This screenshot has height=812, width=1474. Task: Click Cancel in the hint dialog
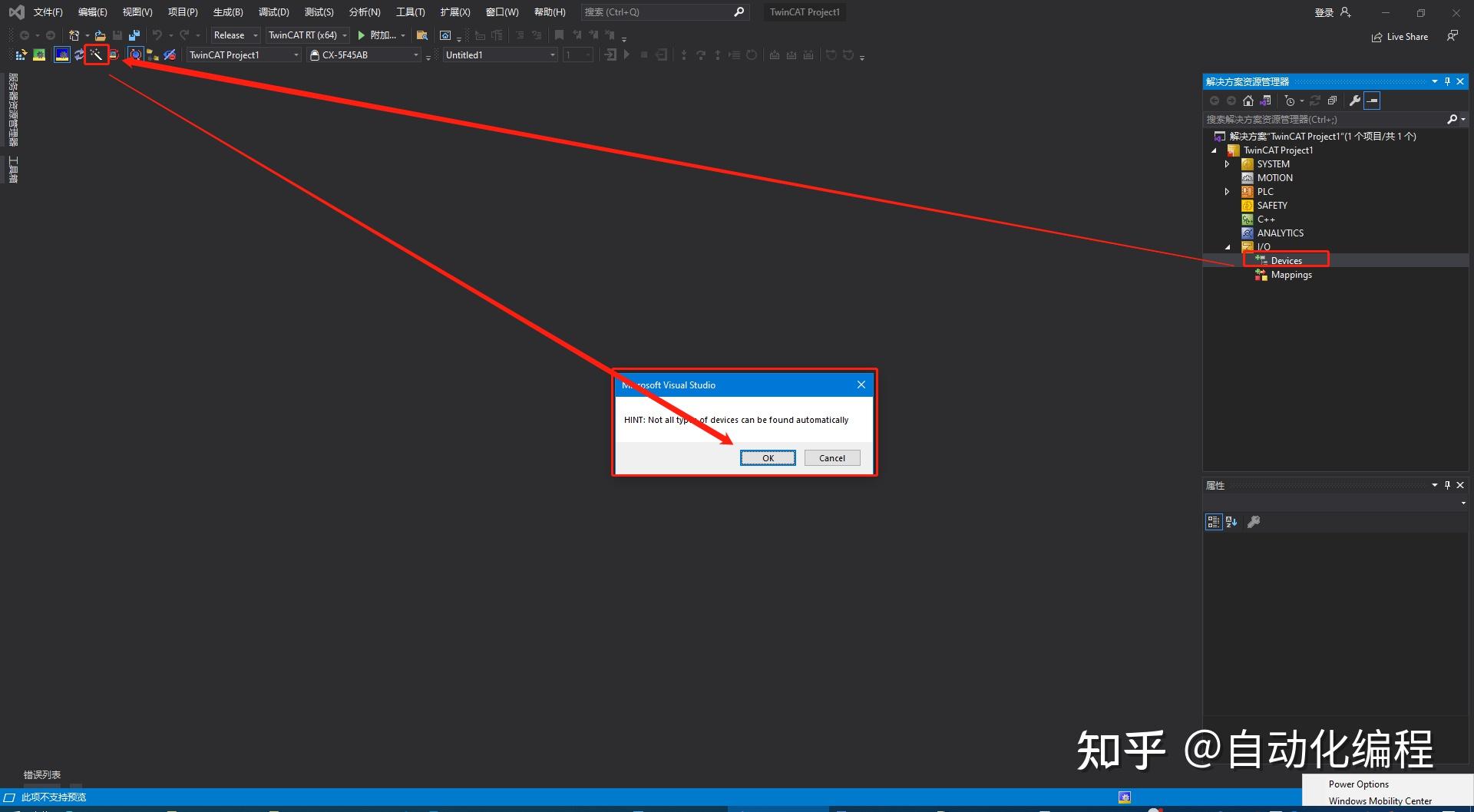(x=832, y=458)
